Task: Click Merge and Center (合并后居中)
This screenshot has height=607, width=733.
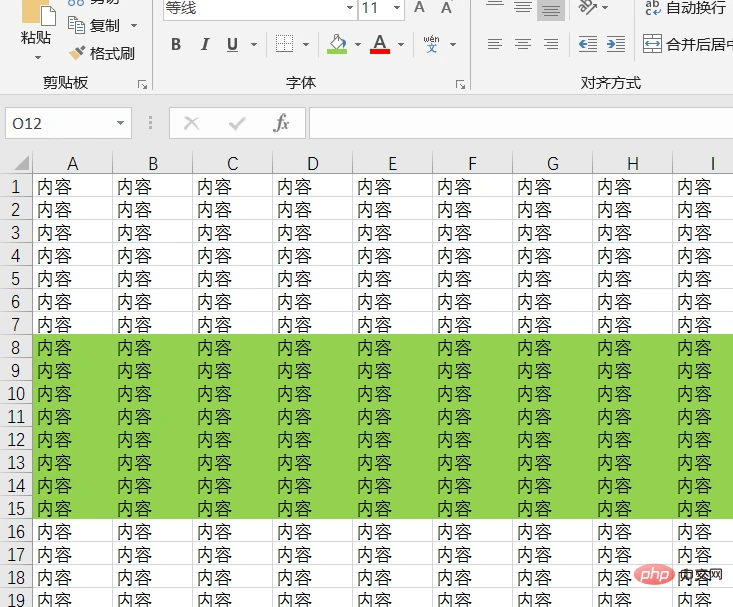Action: pos(687,44)
